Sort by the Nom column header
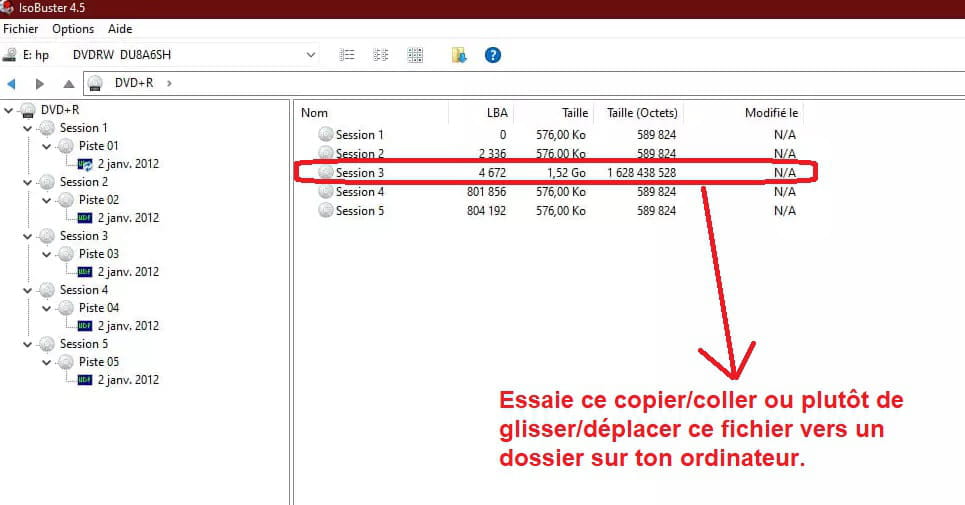Viewport: 965px width, 505px height. click(x=314, y=113)
